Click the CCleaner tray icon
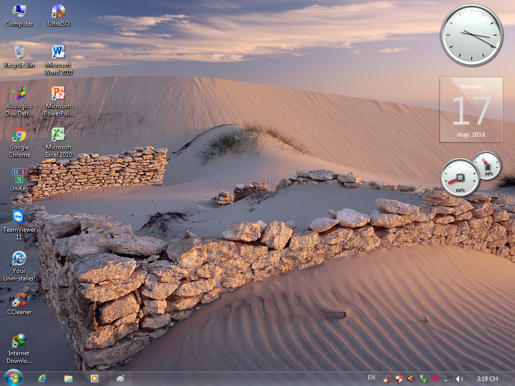Image resolution: width=515 pixels, height=386 pixels. pyautogui.click(x=387, y=379)
